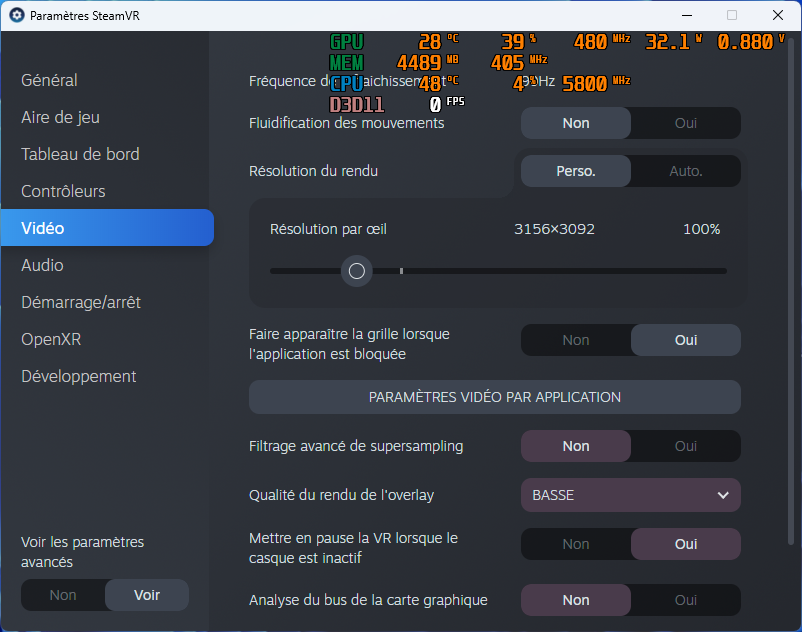Minimize the Paramètres SteamVR window
The image size is (802, 632).
pos(687,15)
